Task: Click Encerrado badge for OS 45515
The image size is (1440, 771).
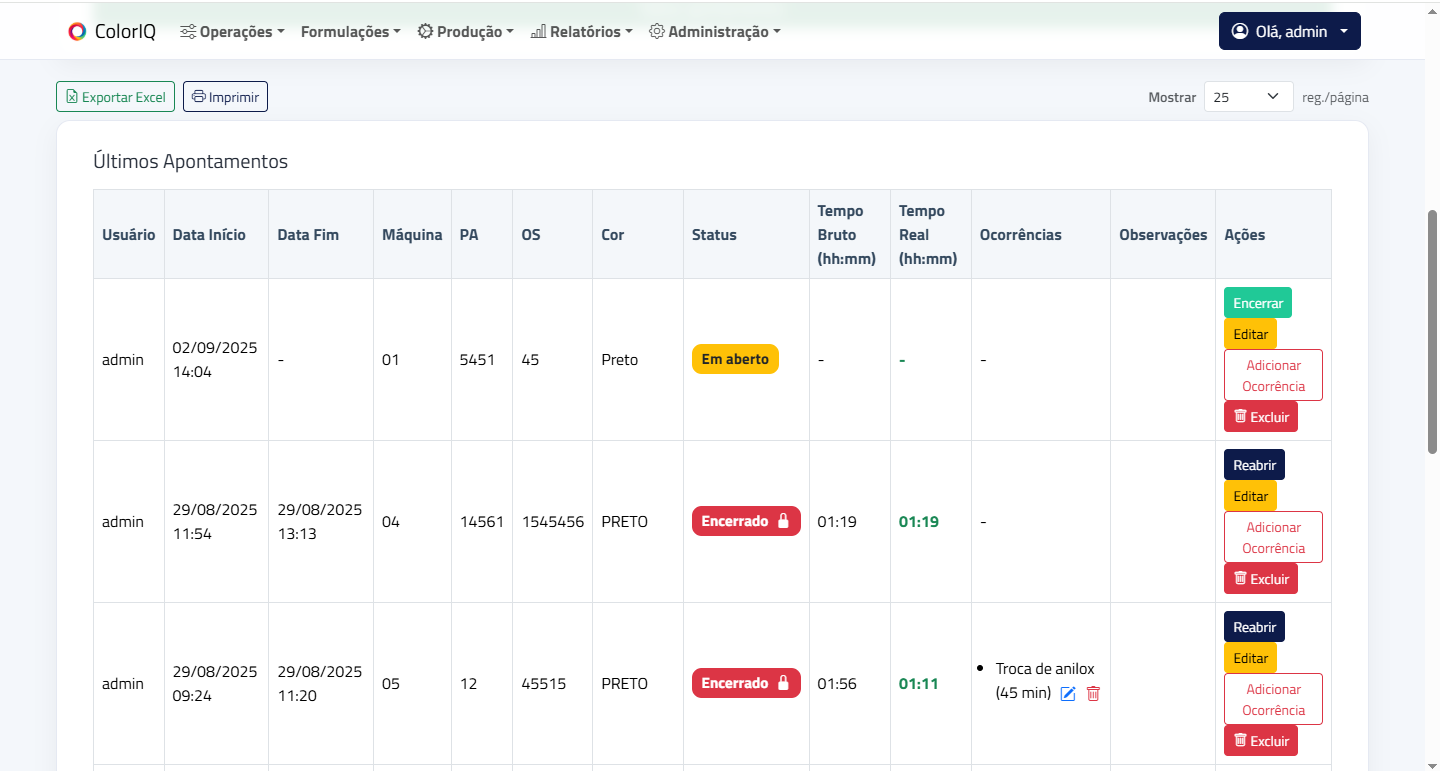Action: pos(746,683)
